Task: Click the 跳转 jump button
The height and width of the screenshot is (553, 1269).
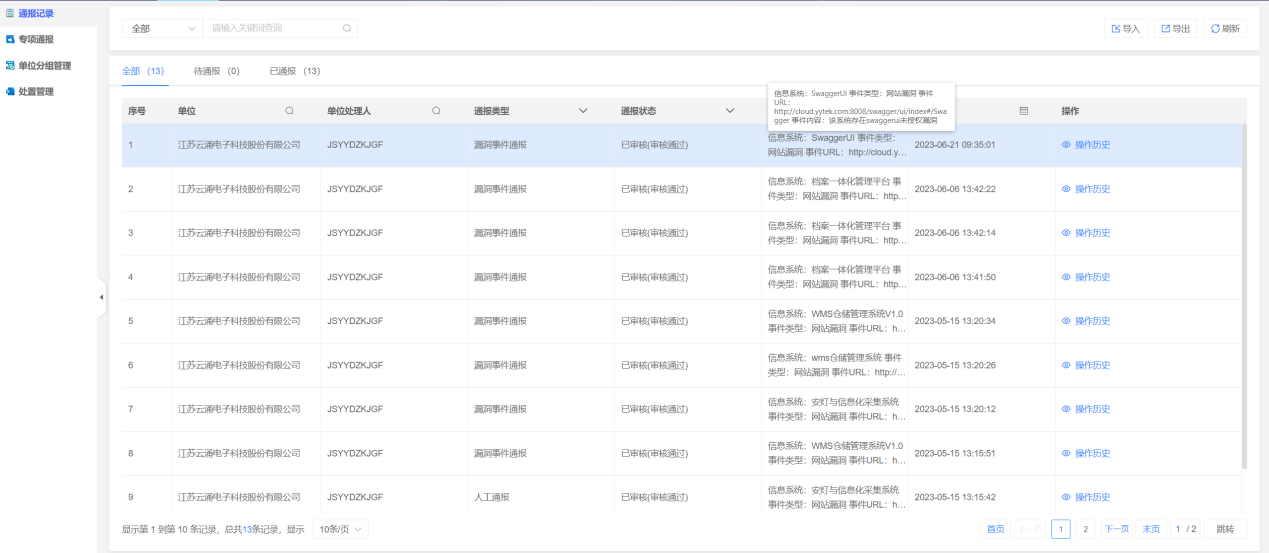Action: (x=1225, y=529)
